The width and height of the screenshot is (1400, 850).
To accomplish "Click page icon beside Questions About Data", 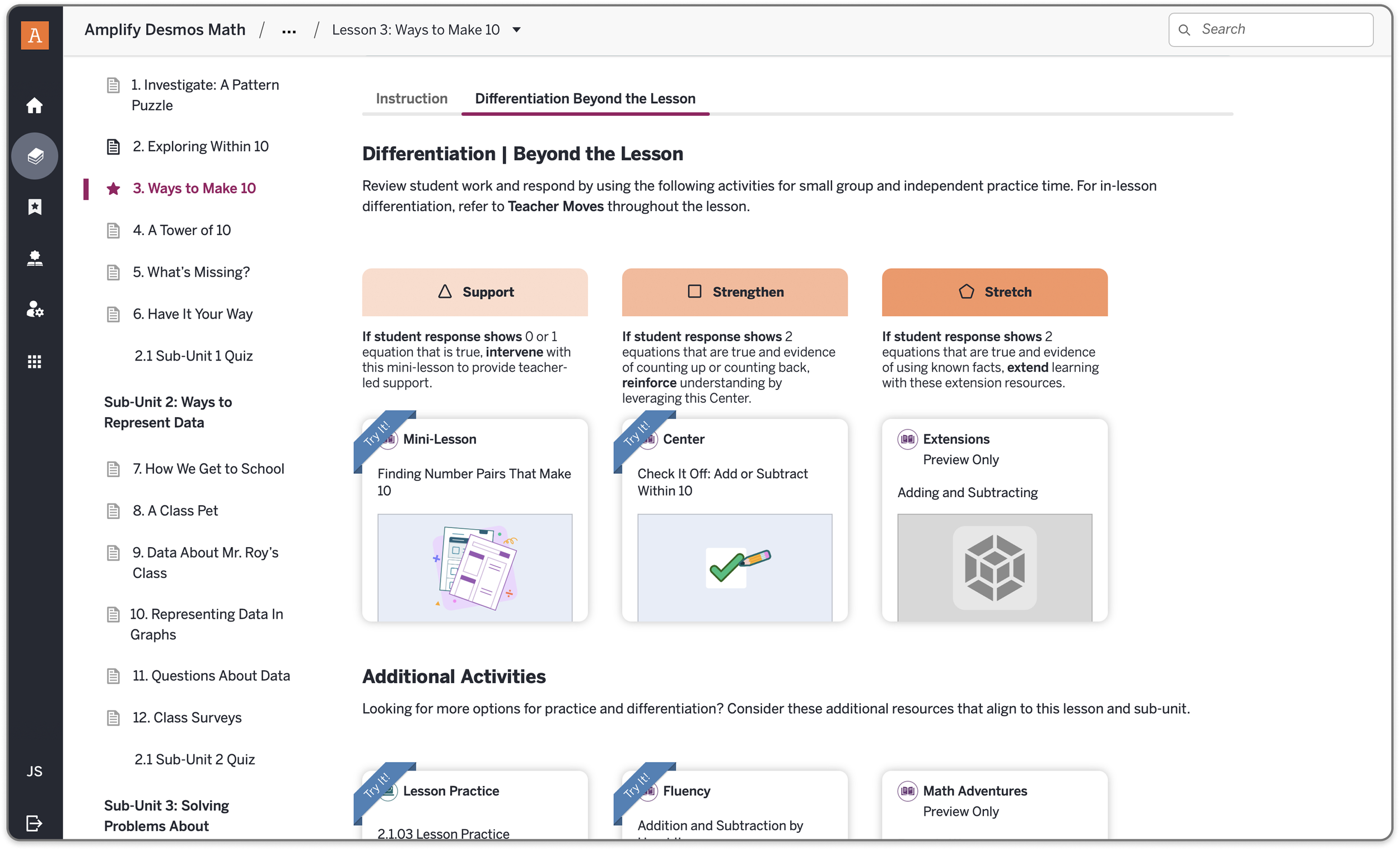I will point(114,675).
